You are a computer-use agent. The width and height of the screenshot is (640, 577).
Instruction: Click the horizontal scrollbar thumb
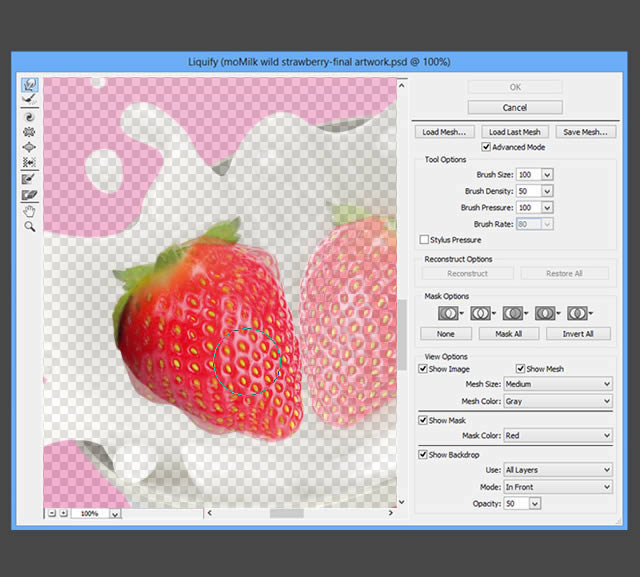coord(287,513)
